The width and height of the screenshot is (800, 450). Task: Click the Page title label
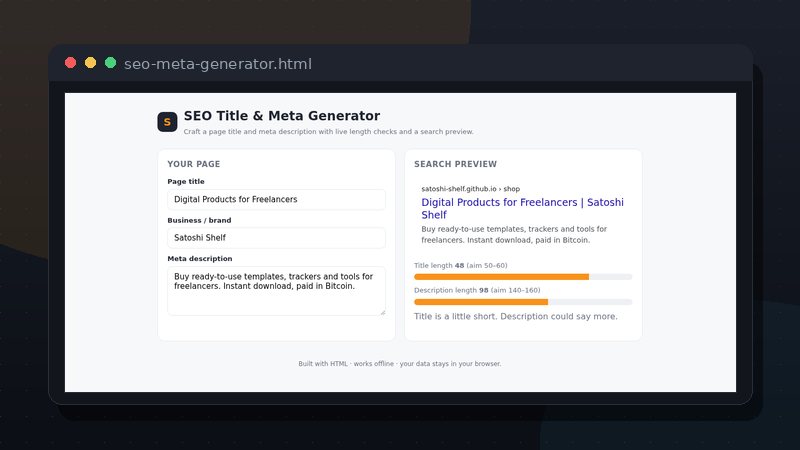pyautogui.click(x=186, y=182)
